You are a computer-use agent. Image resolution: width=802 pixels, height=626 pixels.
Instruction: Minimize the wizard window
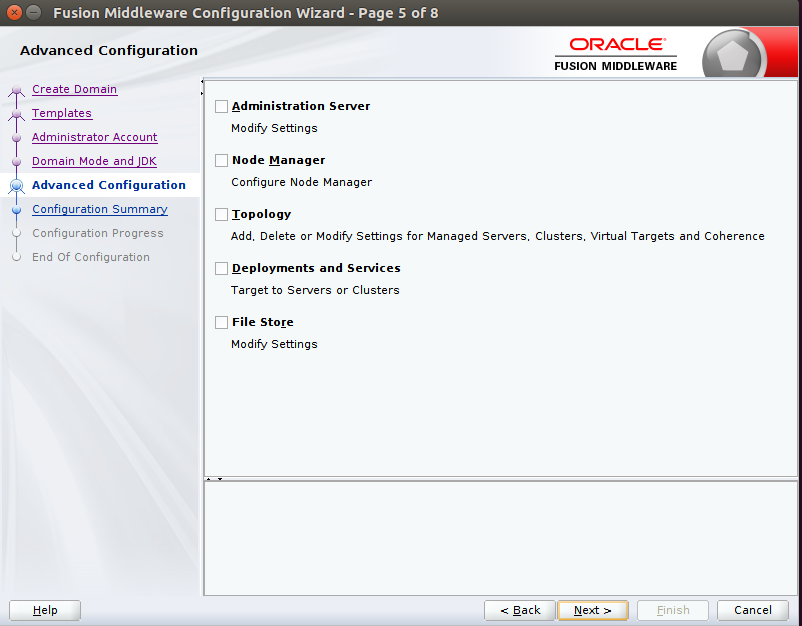pos(34,12)
